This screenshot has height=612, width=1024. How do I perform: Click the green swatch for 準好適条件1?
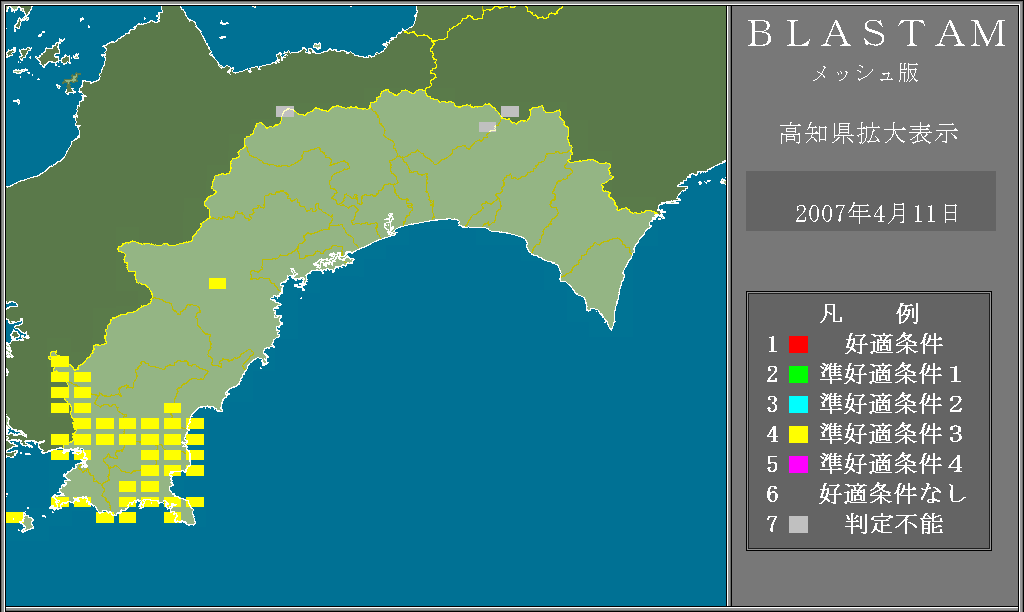(798, 374)
